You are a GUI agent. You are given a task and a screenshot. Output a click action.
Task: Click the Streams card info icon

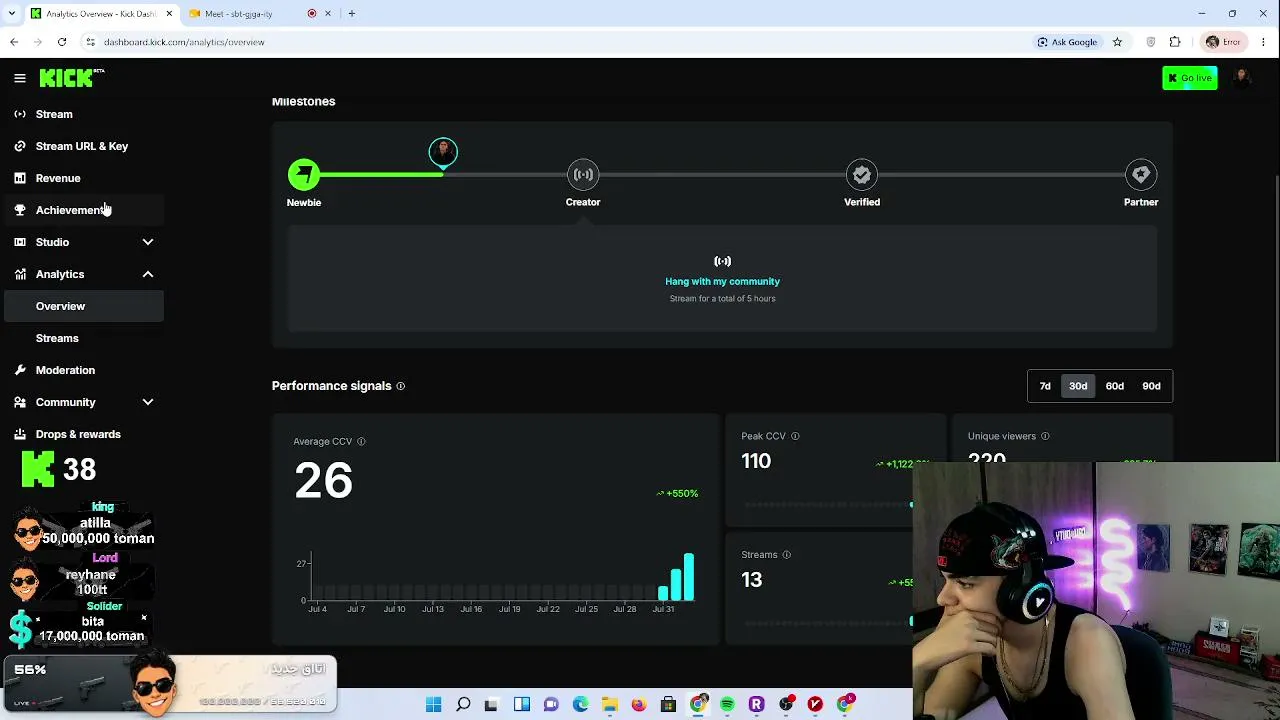click(x=787, y=555)
